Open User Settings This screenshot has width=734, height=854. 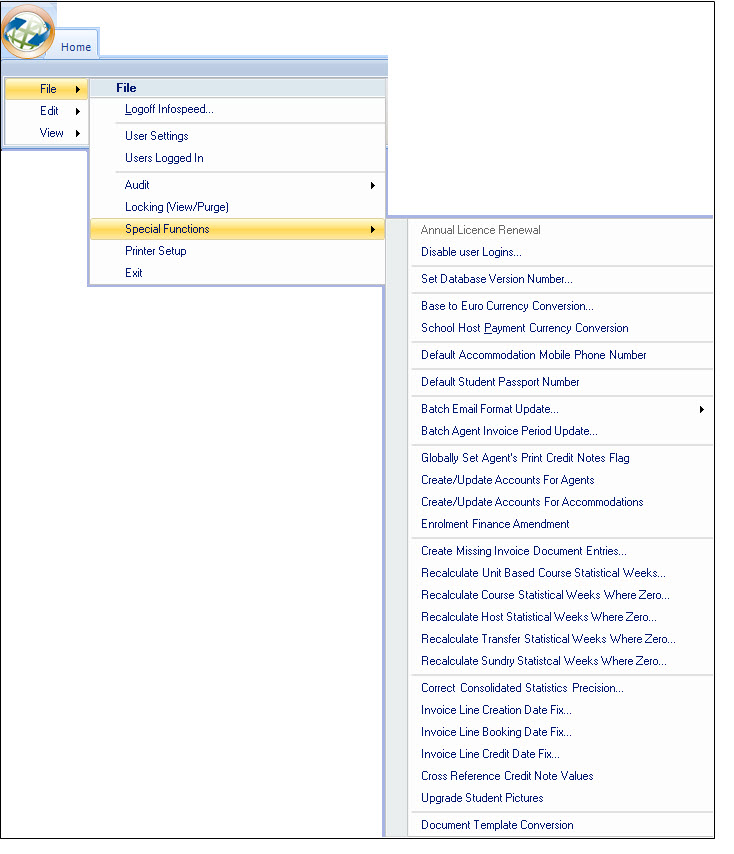pyautogui.click(x=156, y=136)
